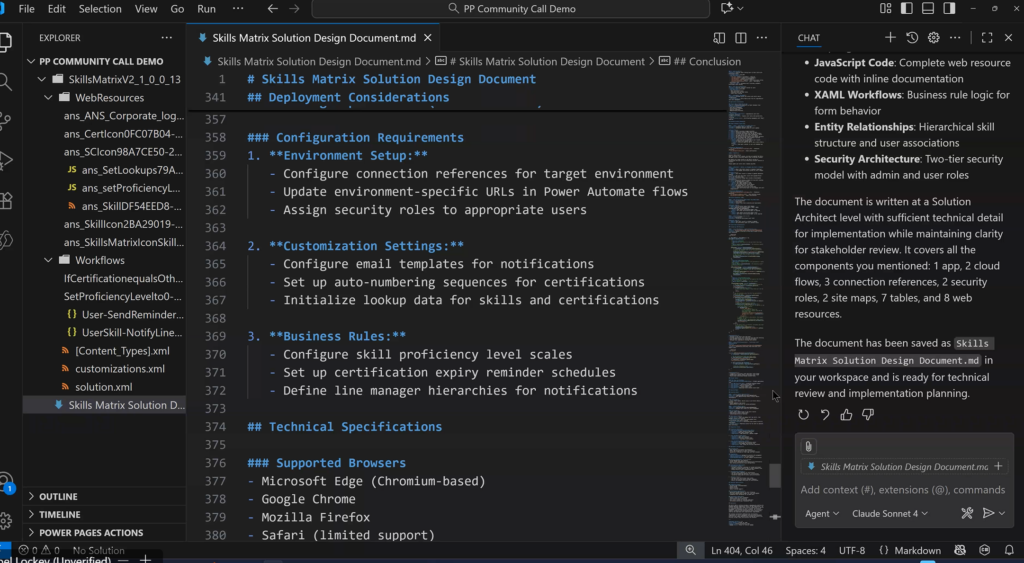
Task: Attach a file using the paperclip icon
Action: click(808, 446)
